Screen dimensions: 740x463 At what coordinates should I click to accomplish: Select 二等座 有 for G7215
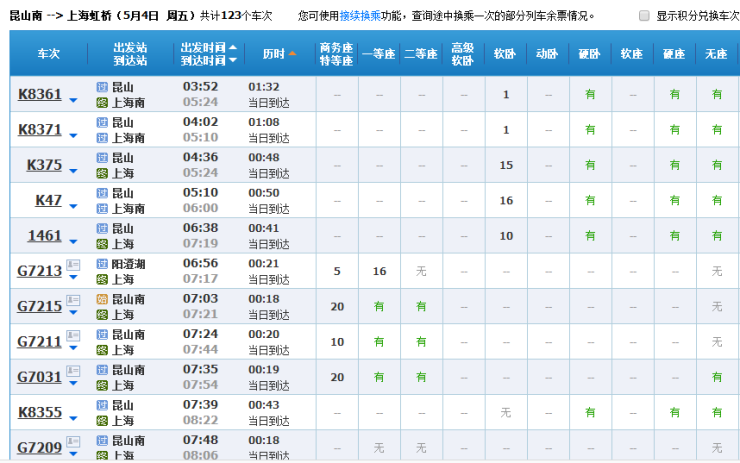point(421,307)
